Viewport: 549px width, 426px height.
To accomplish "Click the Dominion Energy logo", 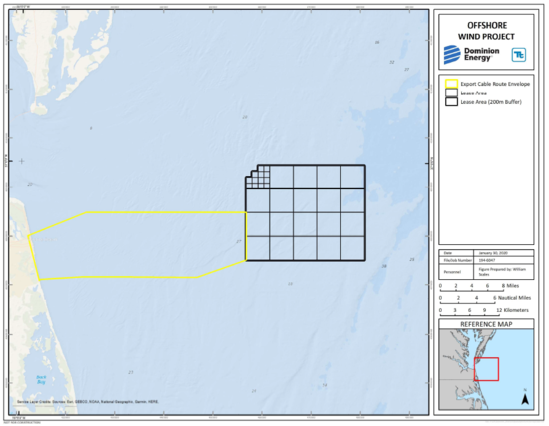I will tap(472, 55).
